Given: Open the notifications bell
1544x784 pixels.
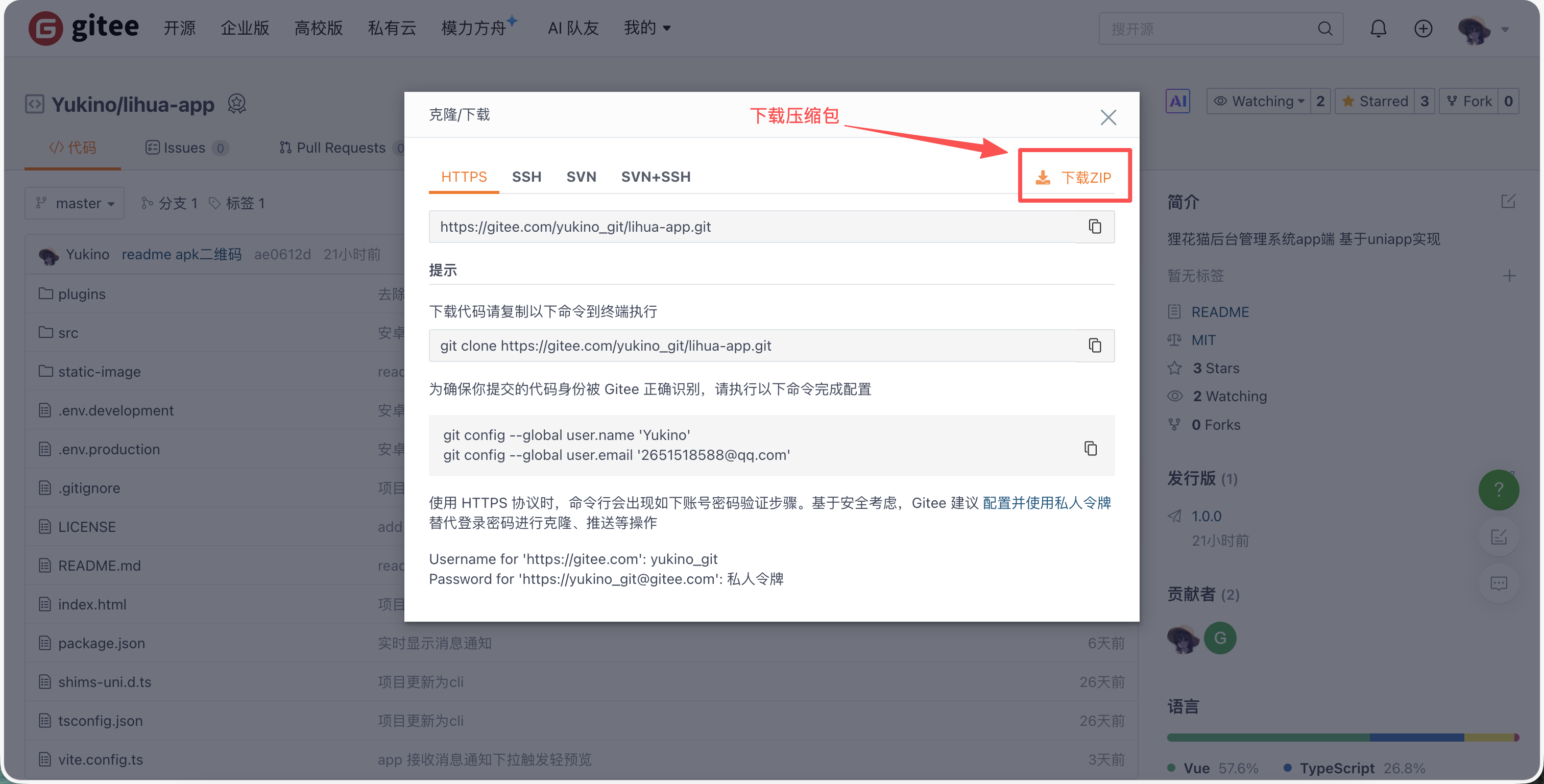Looking at the screenshot, I should [x=1378, y=28].
